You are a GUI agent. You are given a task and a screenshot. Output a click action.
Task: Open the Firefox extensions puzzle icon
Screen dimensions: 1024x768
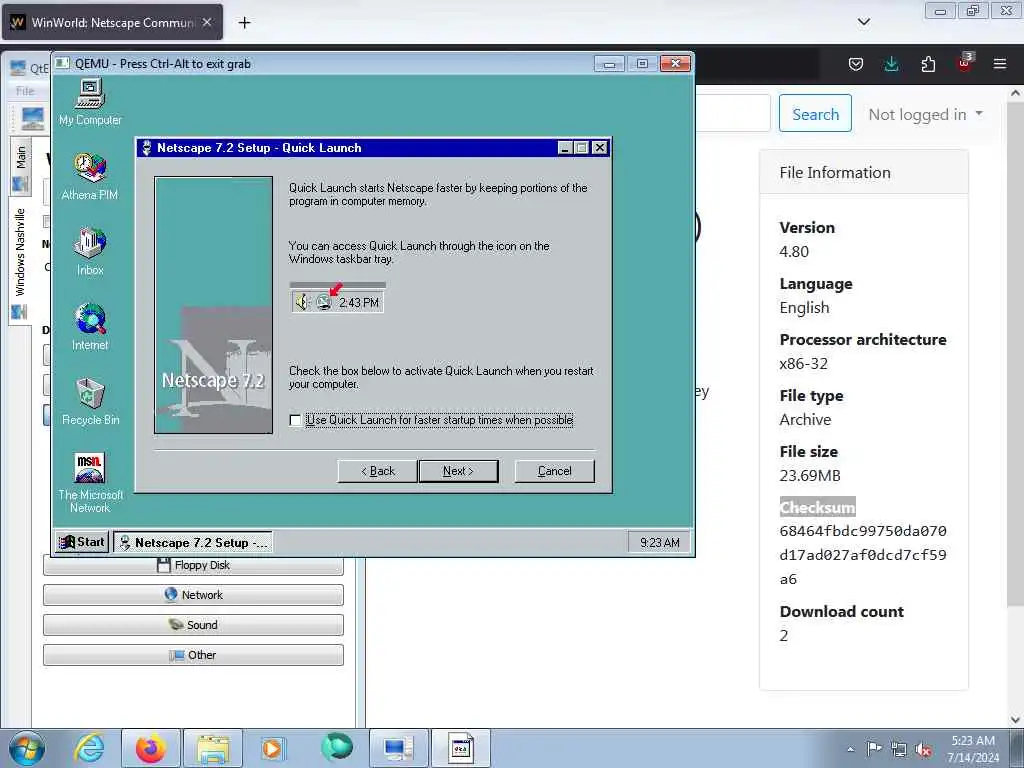click(928, 63)
